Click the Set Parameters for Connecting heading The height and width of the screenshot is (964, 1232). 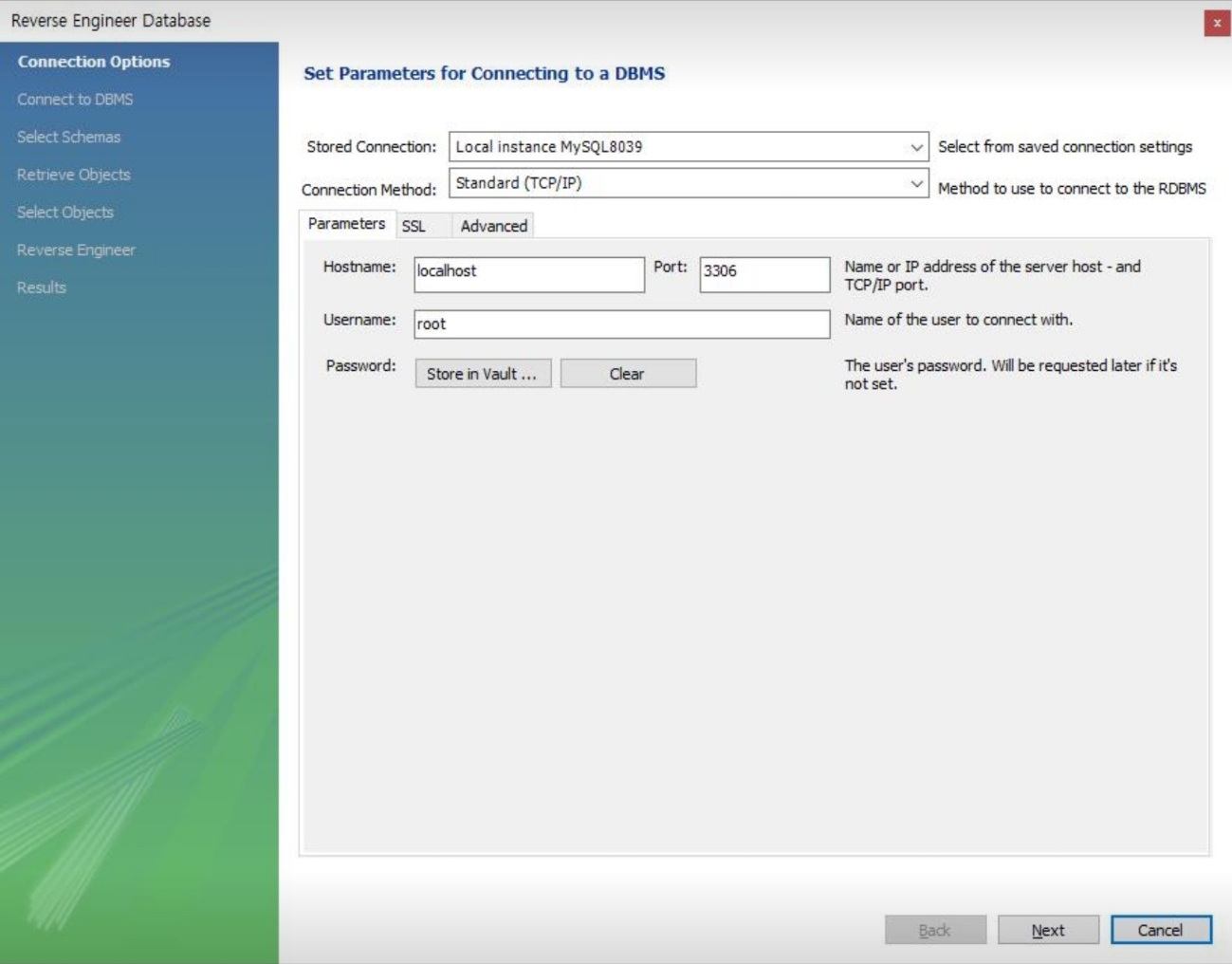pos(484,73)
